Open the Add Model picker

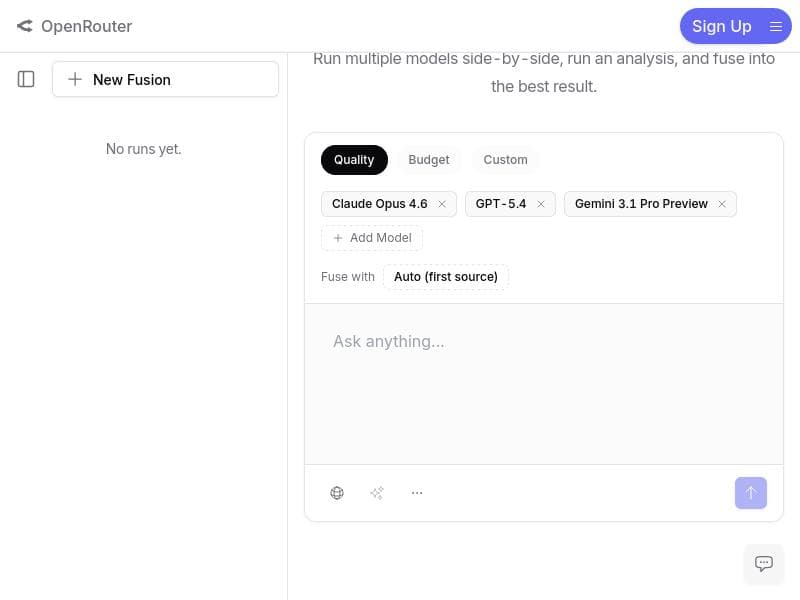click(x=372, y=238)
